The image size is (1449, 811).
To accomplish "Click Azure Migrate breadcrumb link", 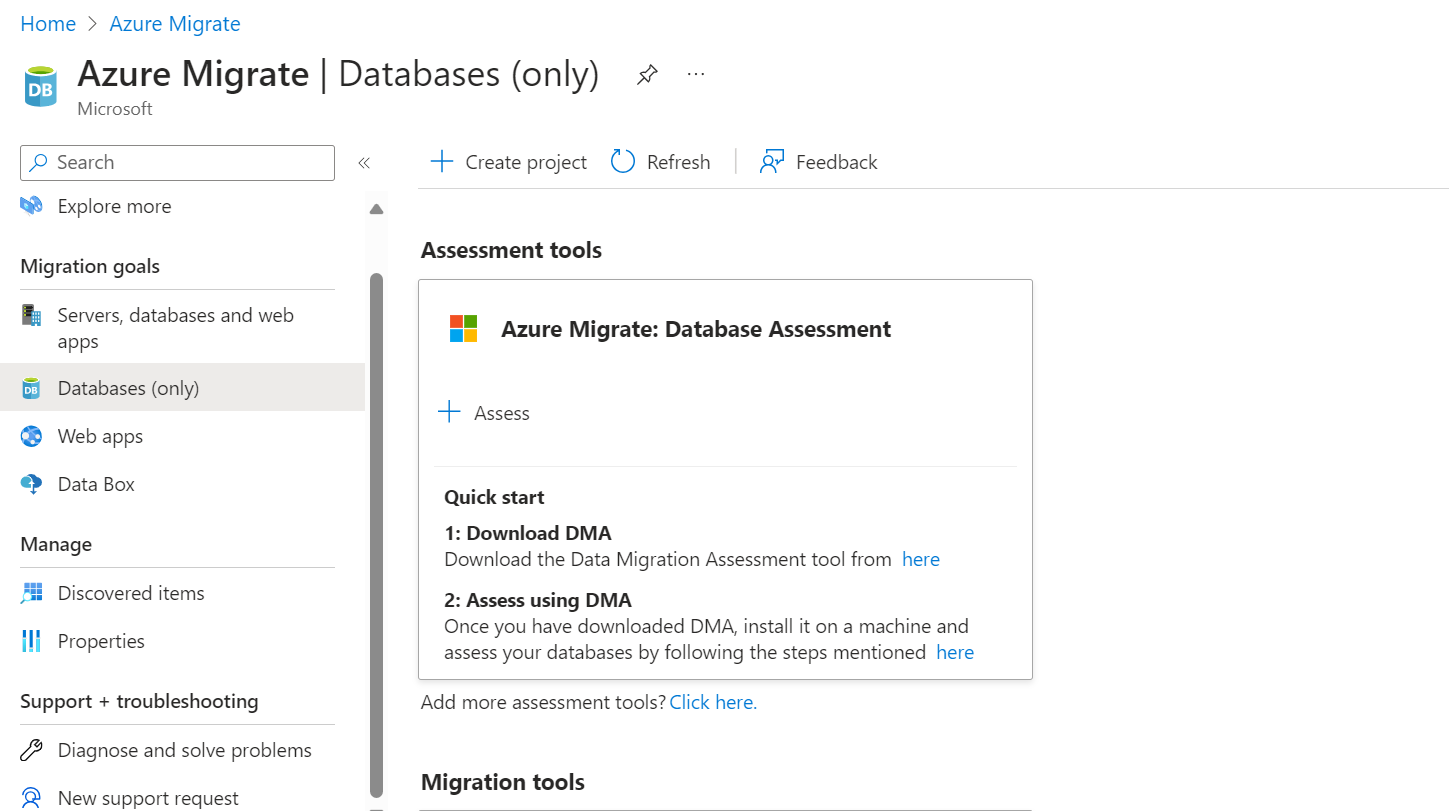I will tap(175, 24).
